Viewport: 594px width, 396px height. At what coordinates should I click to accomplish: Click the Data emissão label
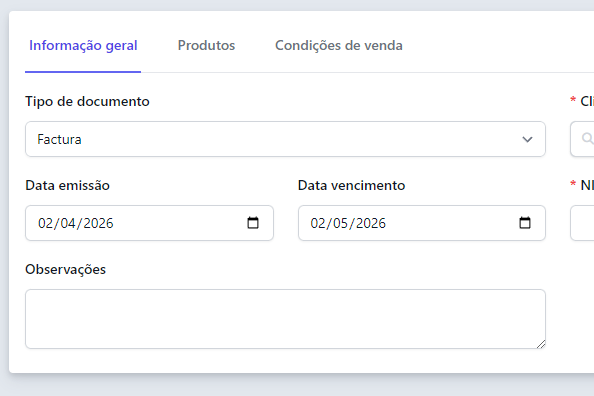pyautogui.click(x=67, y=186)
